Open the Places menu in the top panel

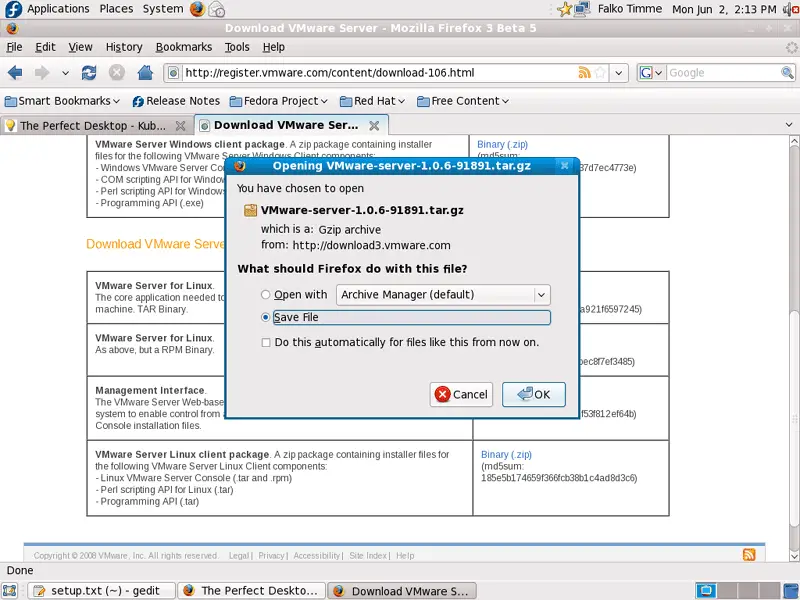click(116, 9)
